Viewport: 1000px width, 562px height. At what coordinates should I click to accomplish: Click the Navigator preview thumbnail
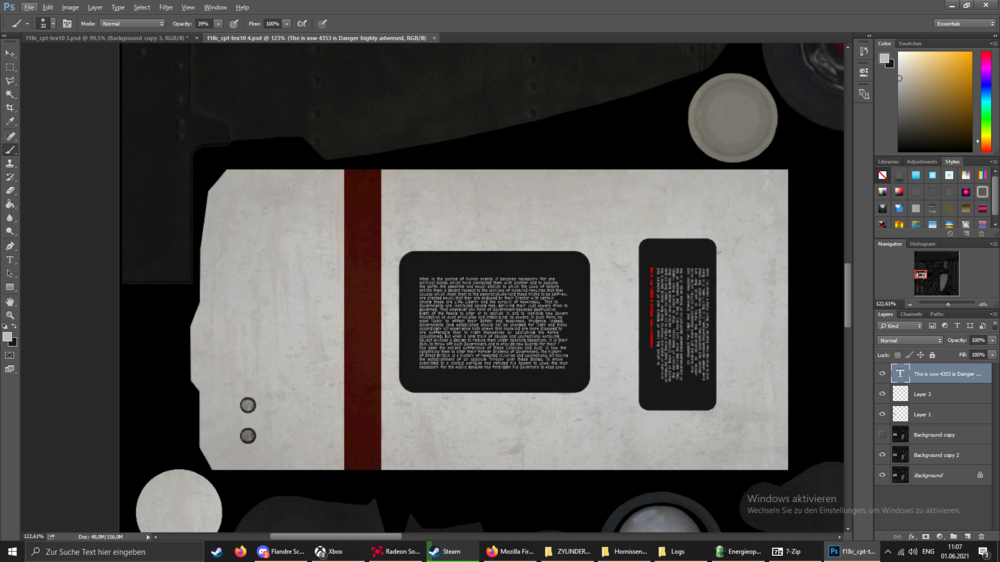(936, 273)
